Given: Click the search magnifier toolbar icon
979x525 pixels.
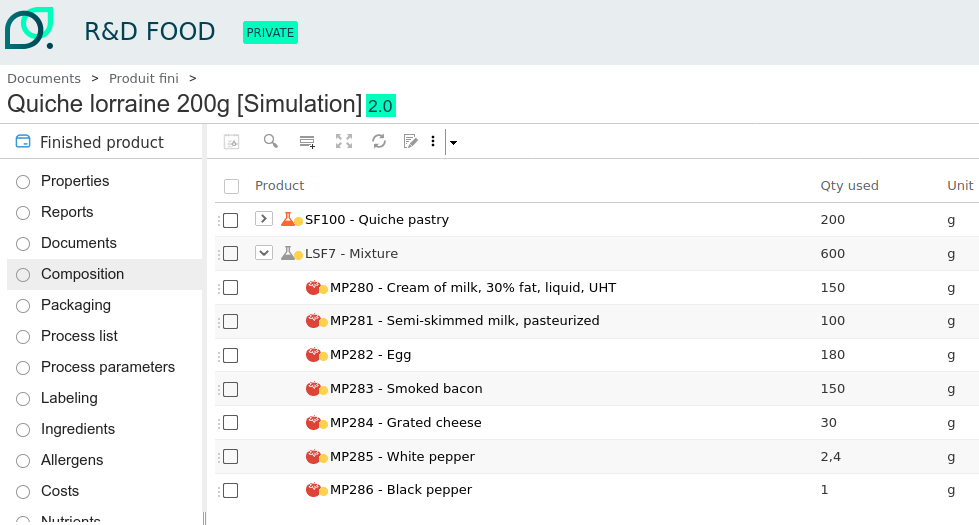Looking at the screenshot, I should [270, 141].
